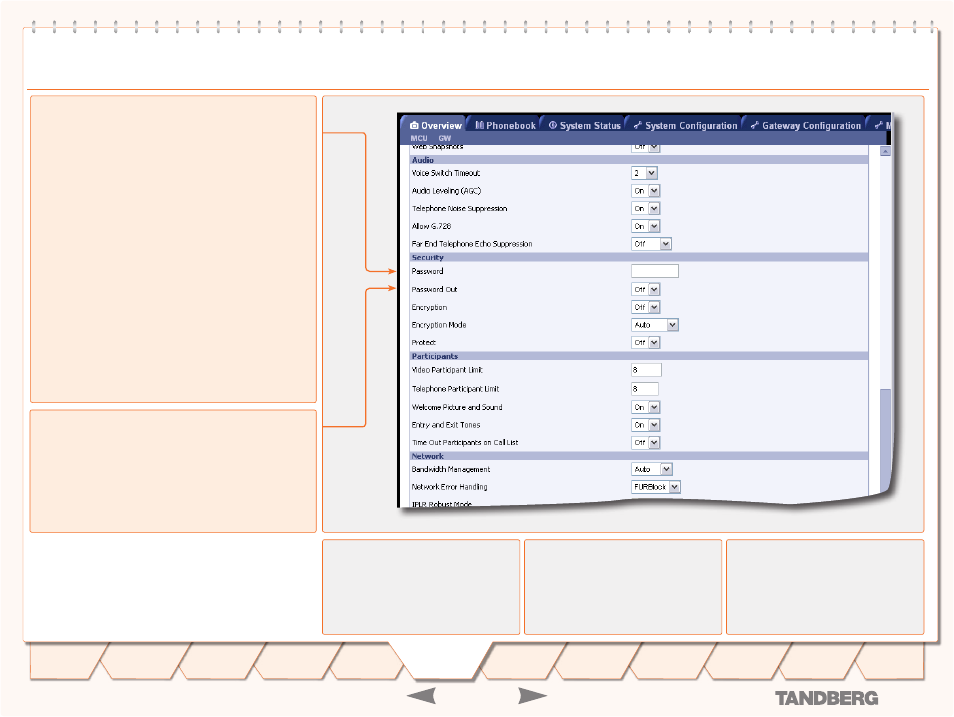Open the Voice Switch Timeout dropdown

pos(644,173)
